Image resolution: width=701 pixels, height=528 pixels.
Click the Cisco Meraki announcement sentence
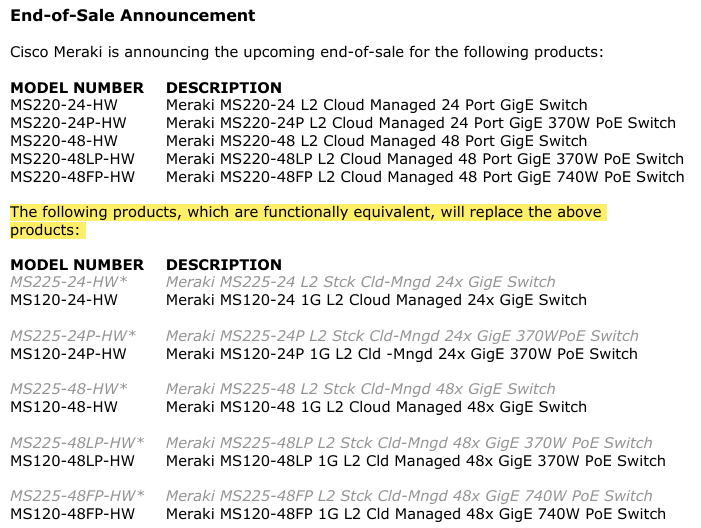(307, 52)
